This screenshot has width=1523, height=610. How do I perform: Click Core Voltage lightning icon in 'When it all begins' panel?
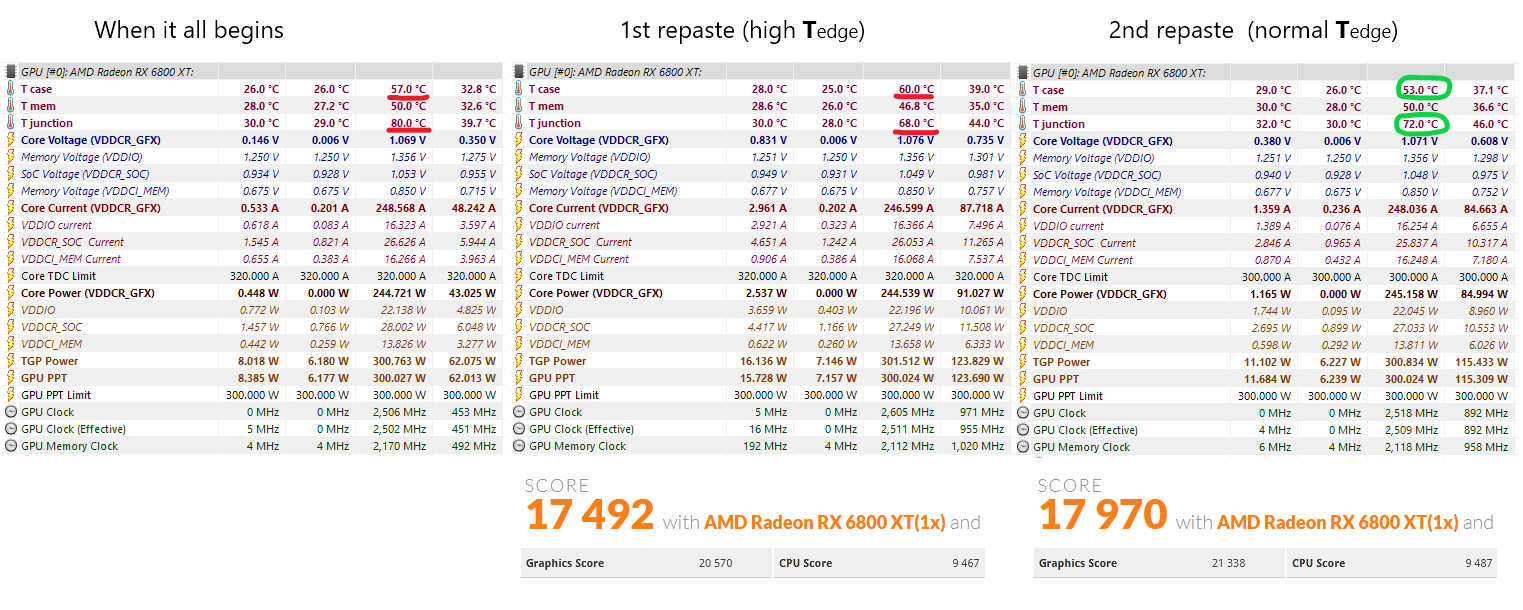pos(11,140)
